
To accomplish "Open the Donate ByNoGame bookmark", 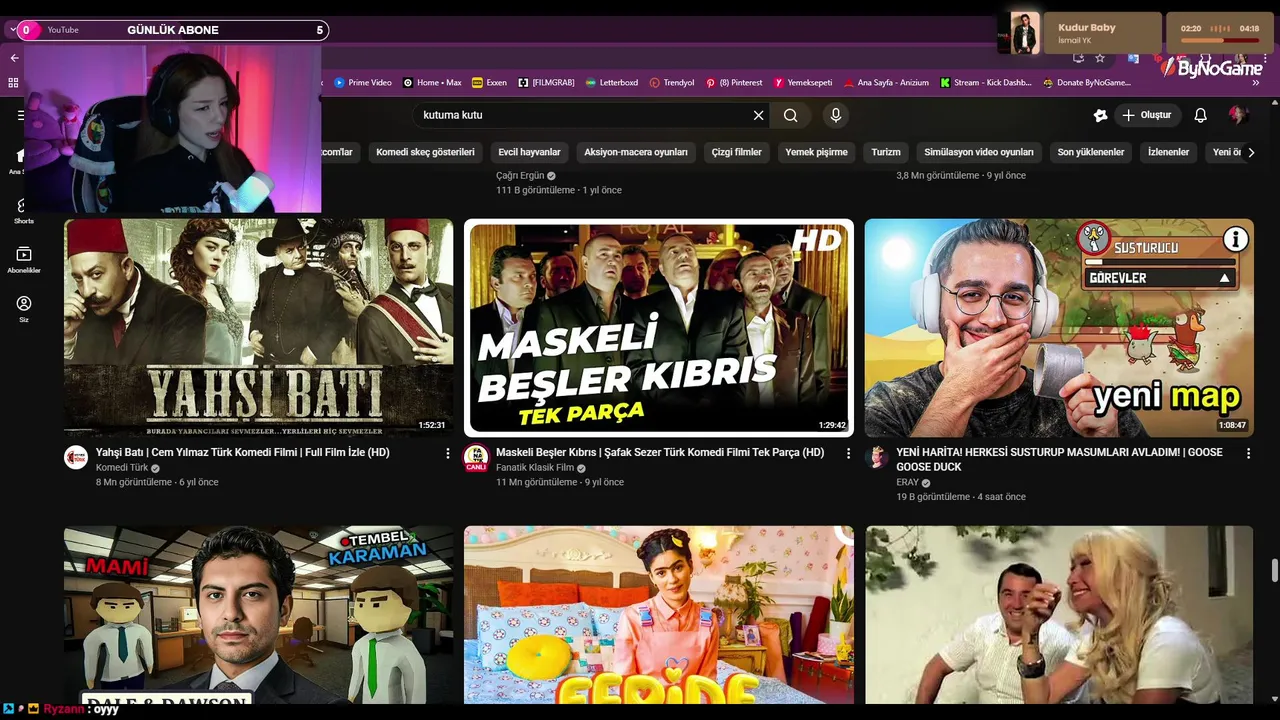I will 1087,83.
